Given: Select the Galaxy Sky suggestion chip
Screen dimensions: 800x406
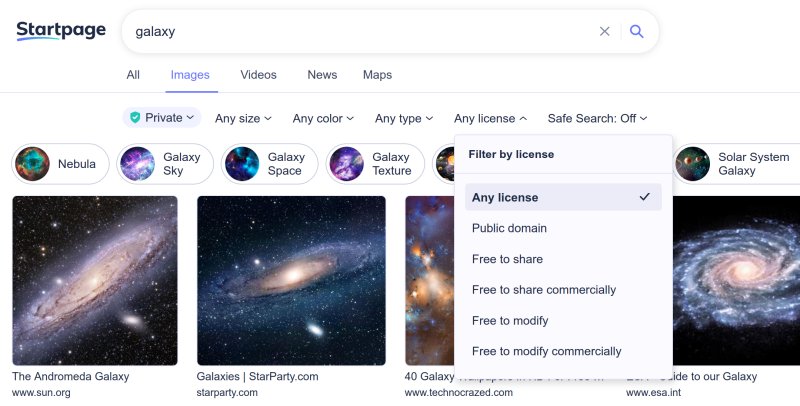Looking at the screenshot, I should [165, 164].
